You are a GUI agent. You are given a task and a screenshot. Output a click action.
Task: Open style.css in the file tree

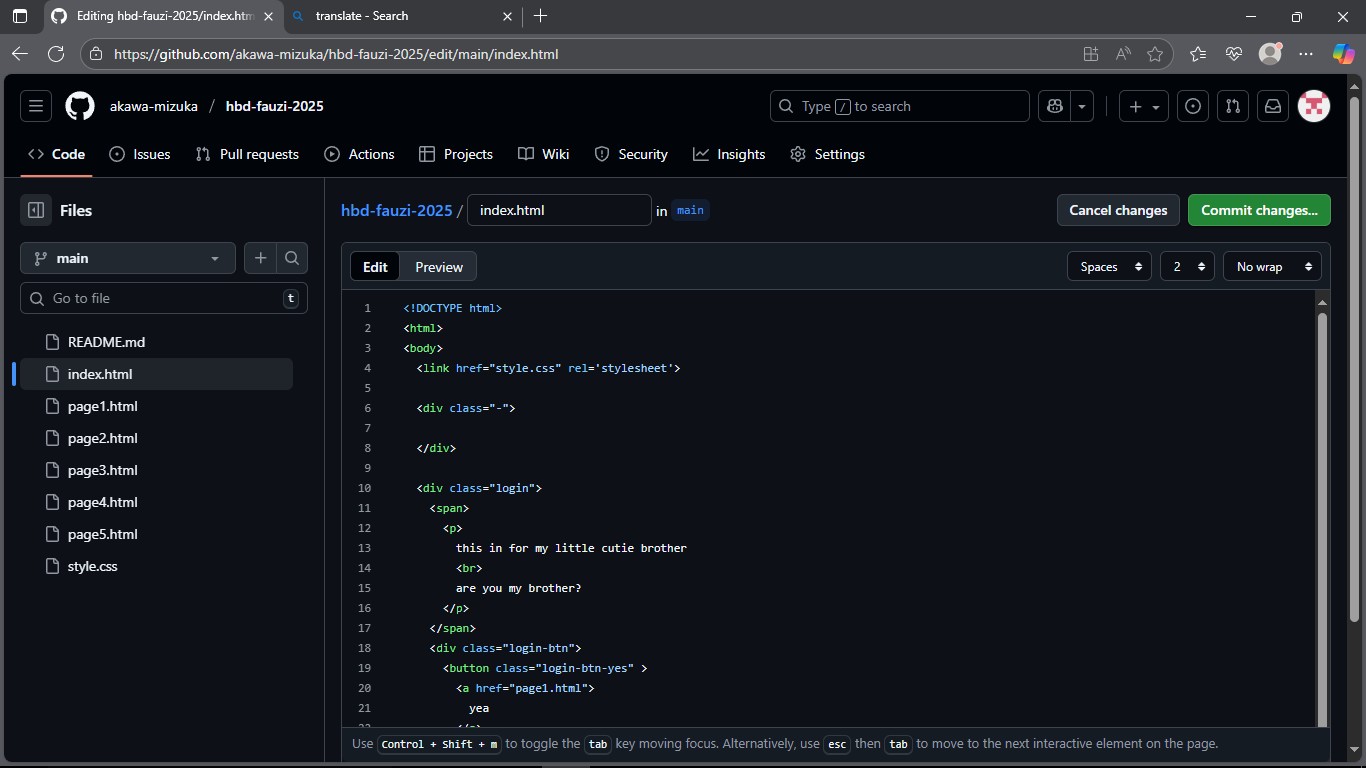(x=92, y=566)
